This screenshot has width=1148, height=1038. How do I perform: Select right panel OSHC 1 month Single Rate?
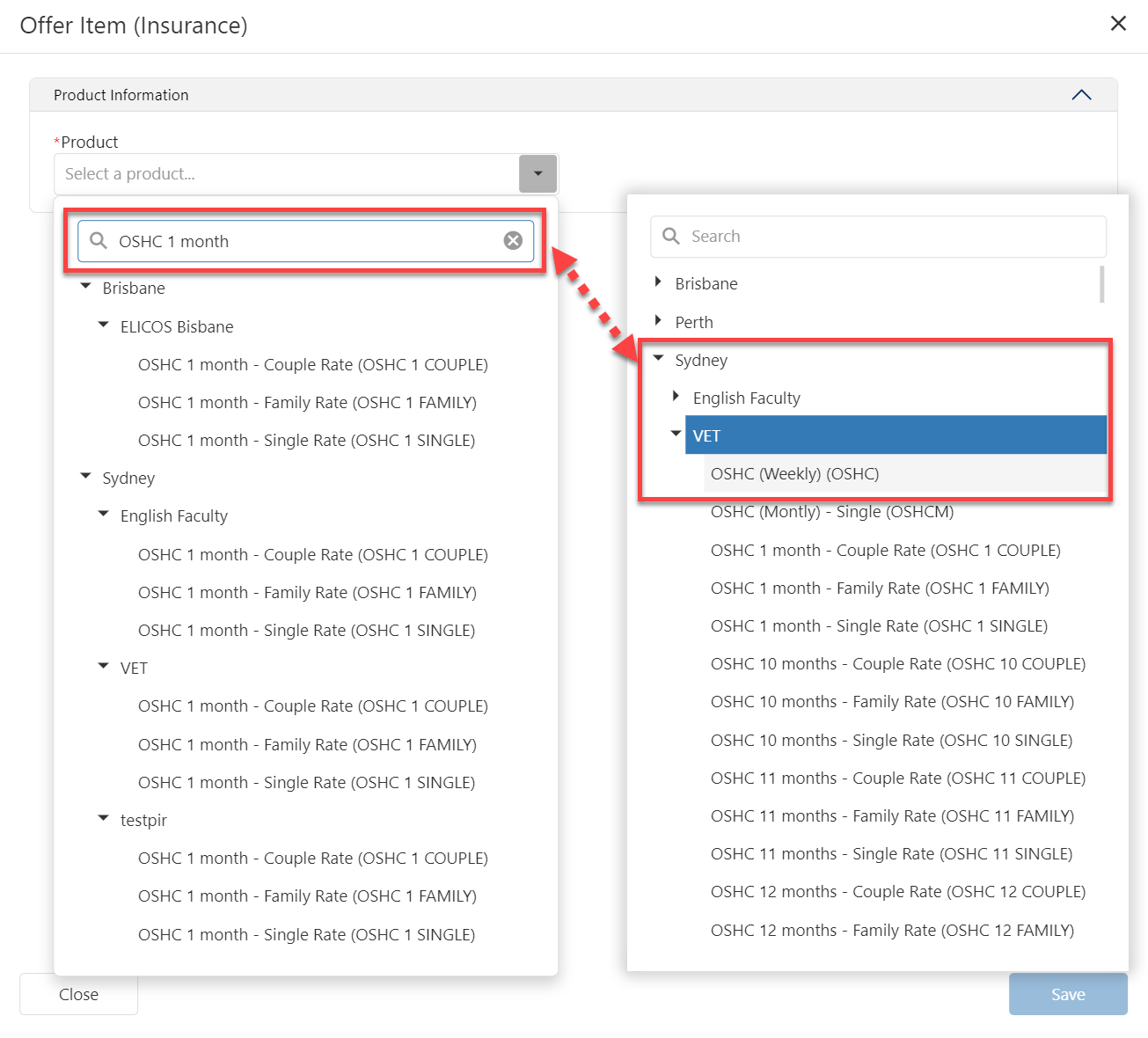coord(879,625)
